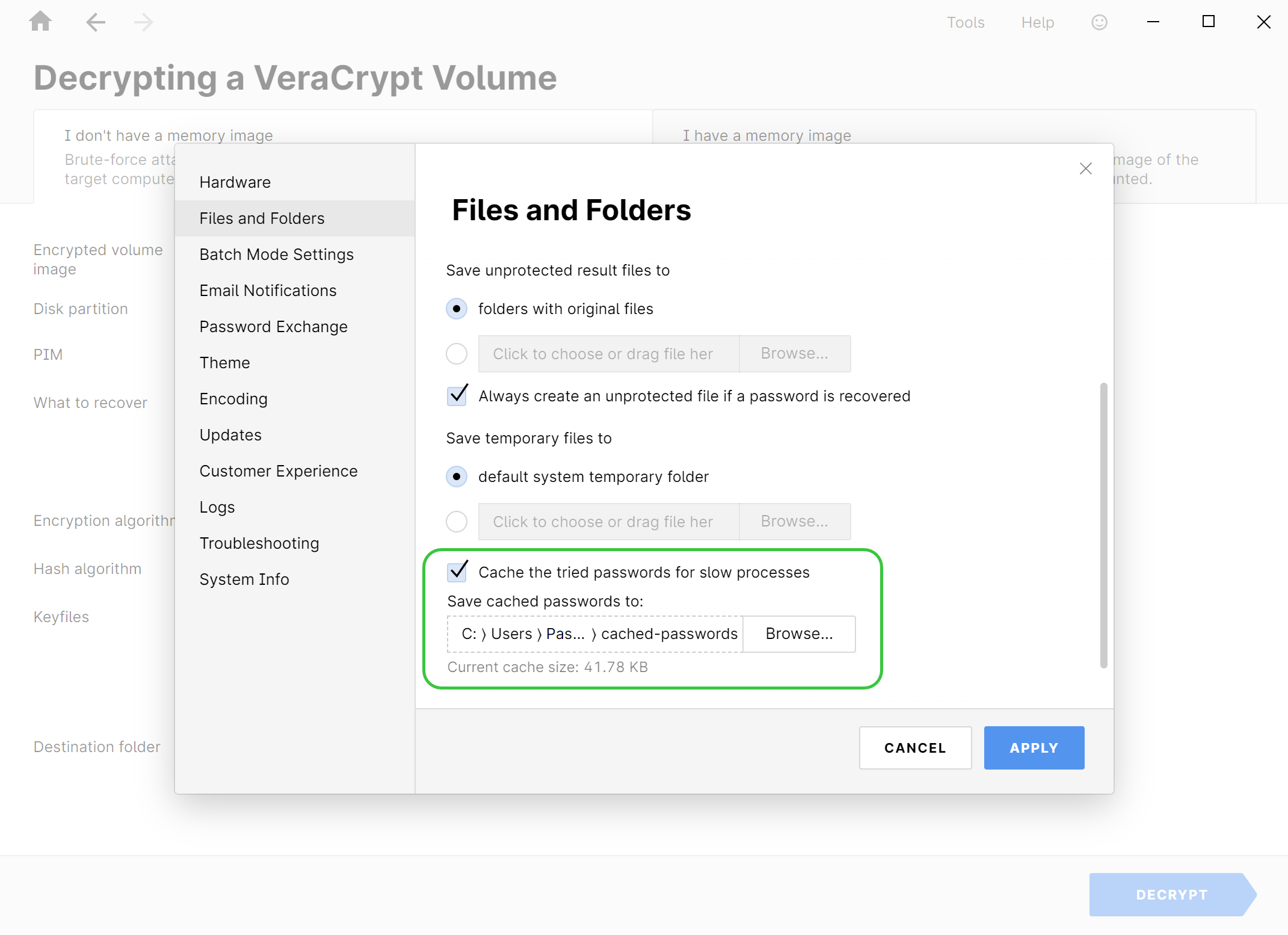
Task: Open the Help menu
Action: pyautogui.click(x=1037, y=22)
